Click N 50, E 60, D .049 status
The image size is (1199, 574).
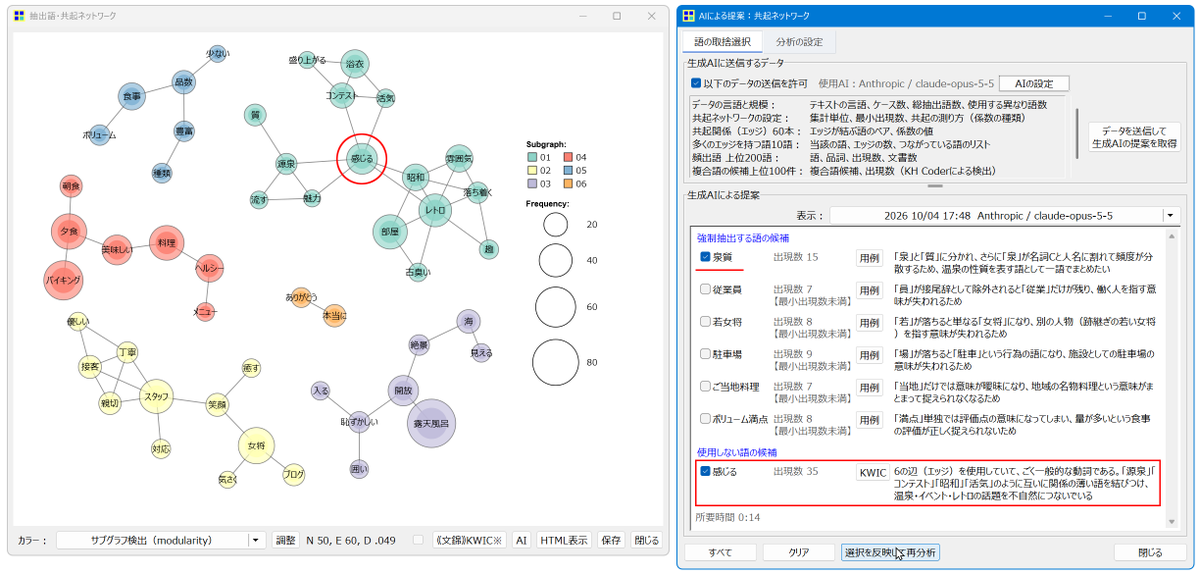[x=351, y=540]
